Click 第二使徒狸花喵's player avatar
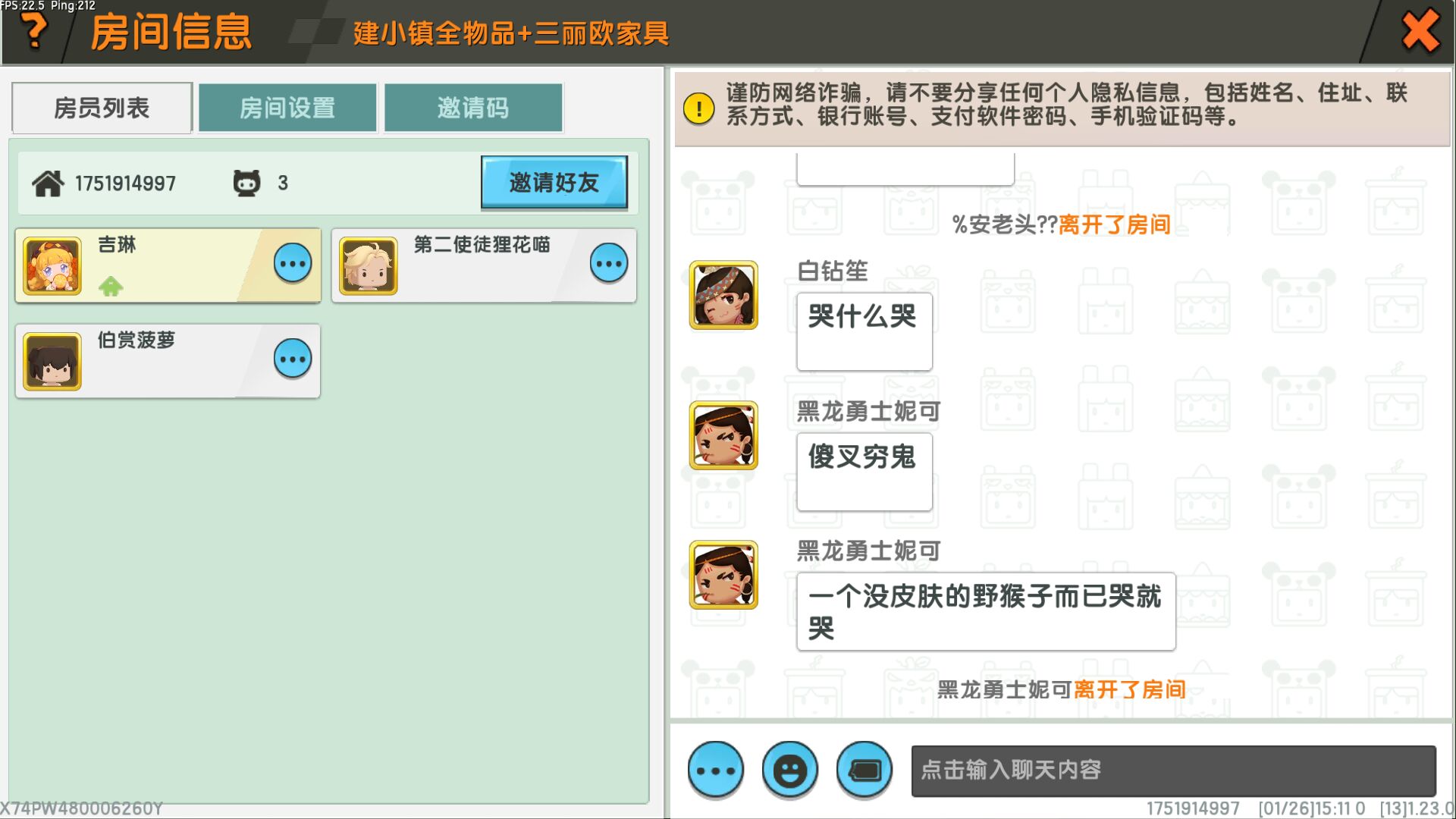 click(368, 265)
